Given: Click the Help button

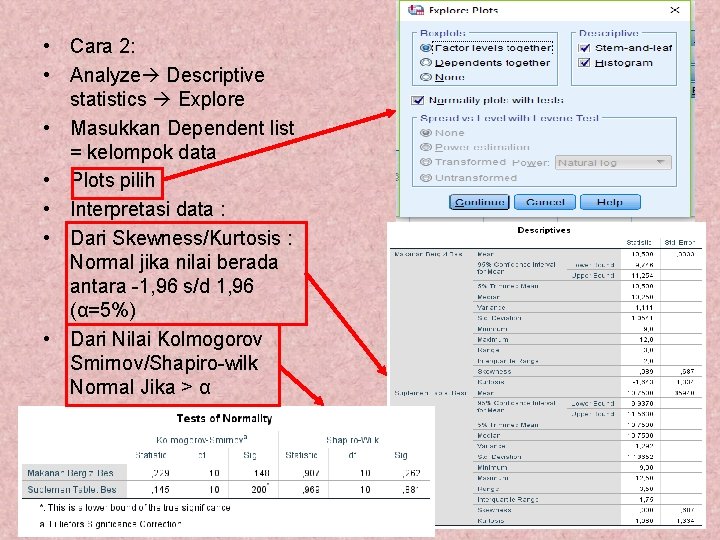Looking at the screenshot, I should tap(610, 202).
